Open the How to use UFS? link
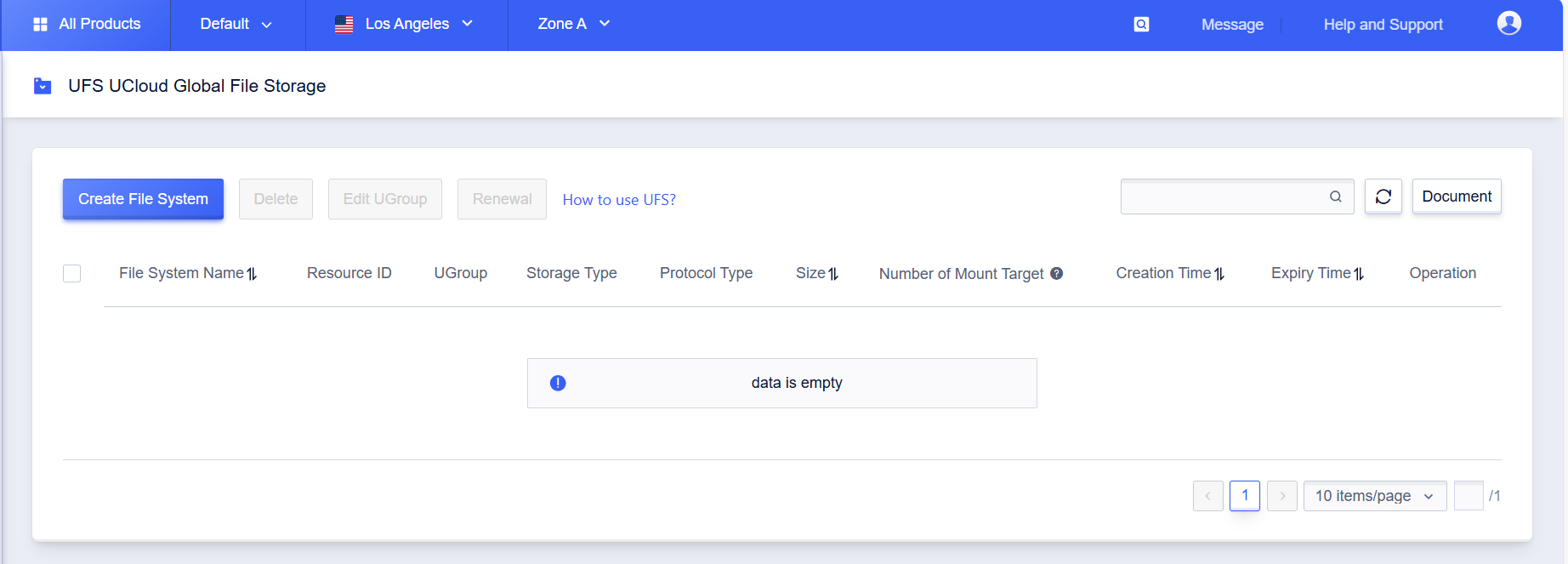The image size is (1568, 564). [619, 200]
